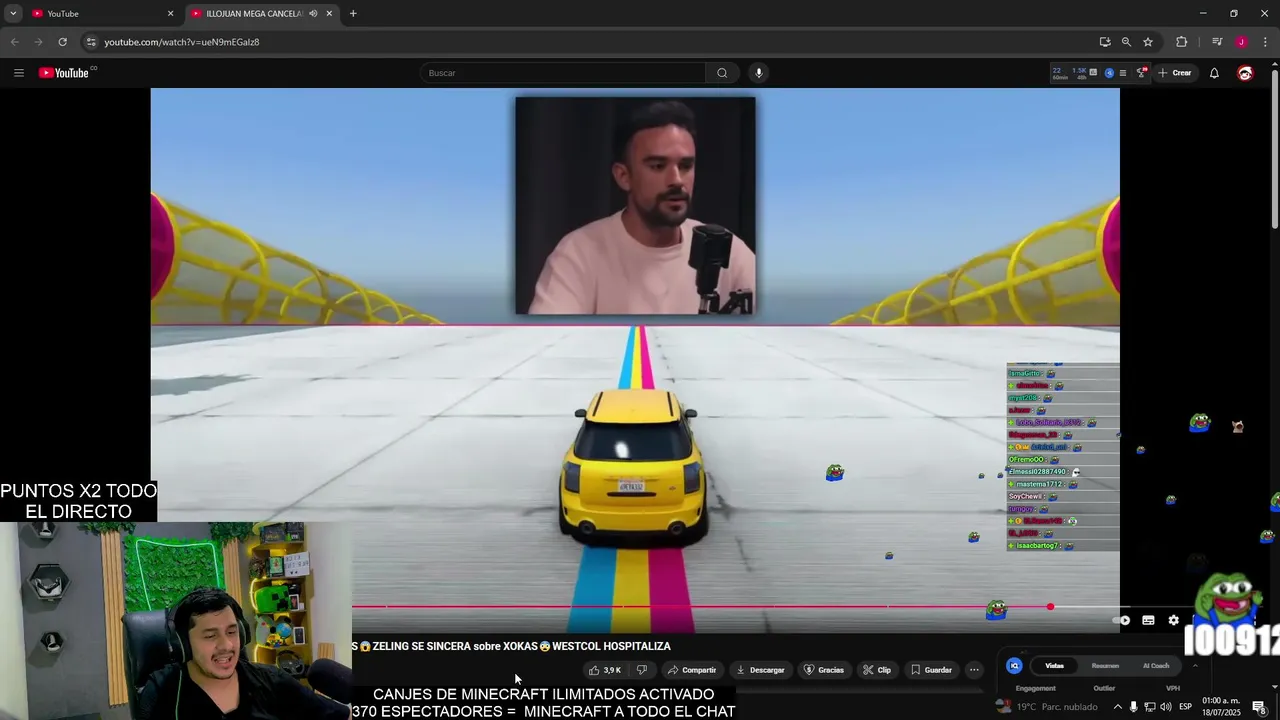Open more actions ellipsis under video

tap(974, 670)
